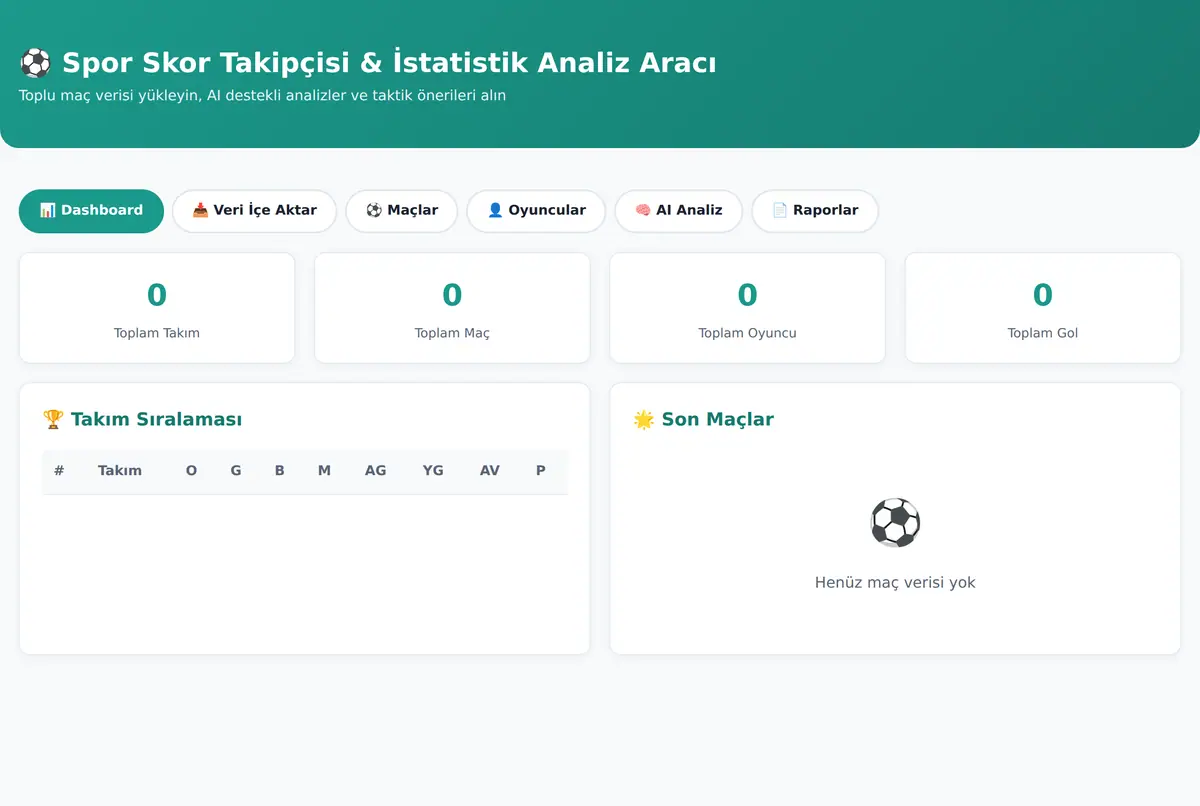Screen dimensions: 1200x806
Task: Go to the Oyuncular tab
Action: 536,211
